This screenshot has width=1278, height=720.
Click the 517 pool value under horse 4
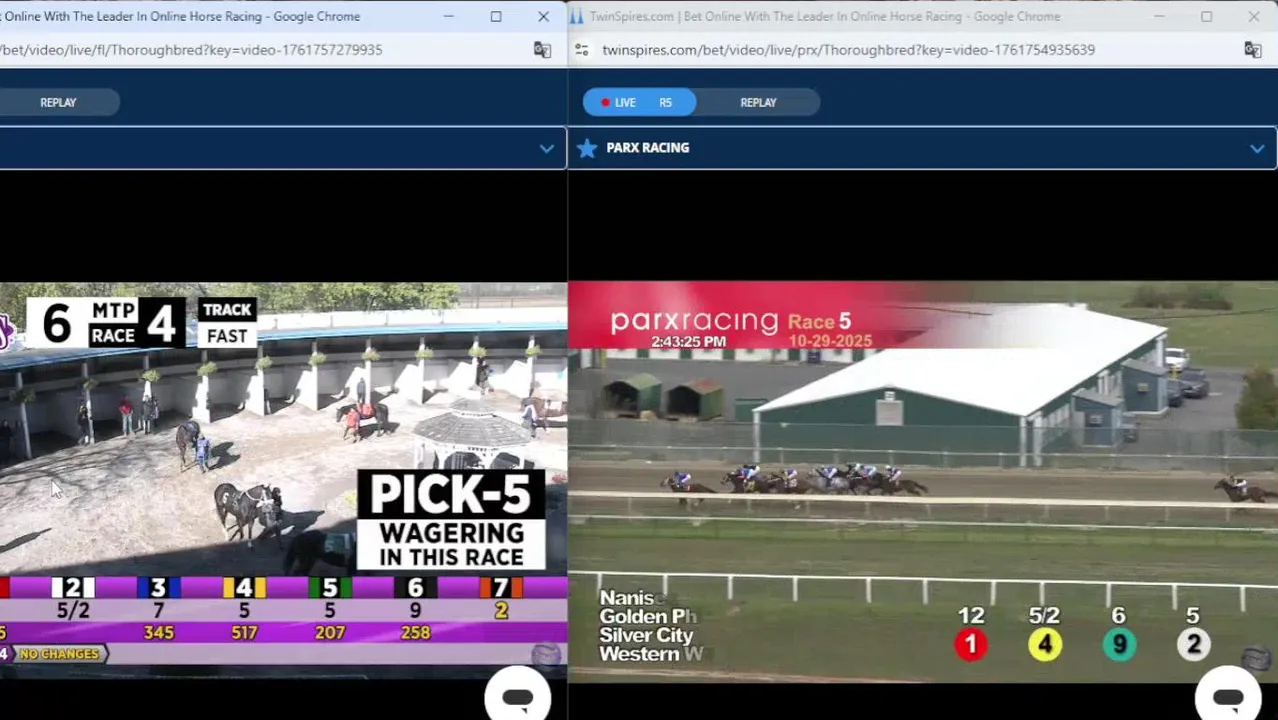[x=244, y=633]
